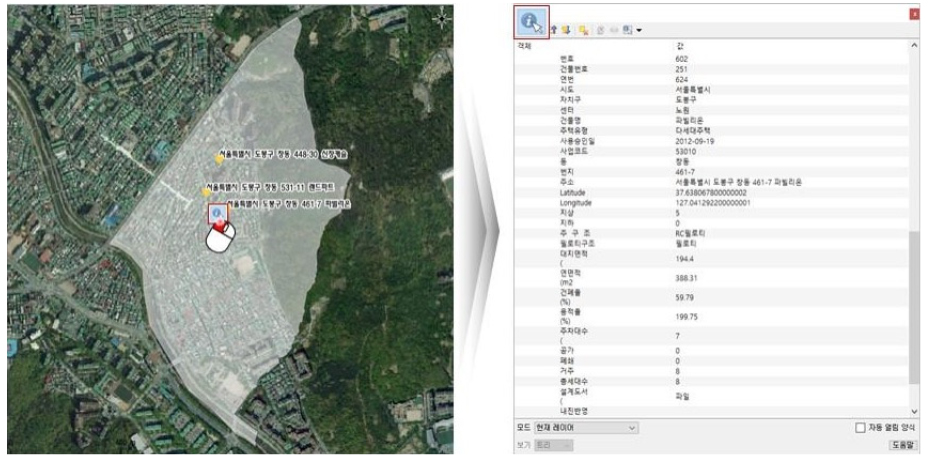Select the 번지 attribute row
This screenshot has height=456, width=933.
(x=711, y=171)
